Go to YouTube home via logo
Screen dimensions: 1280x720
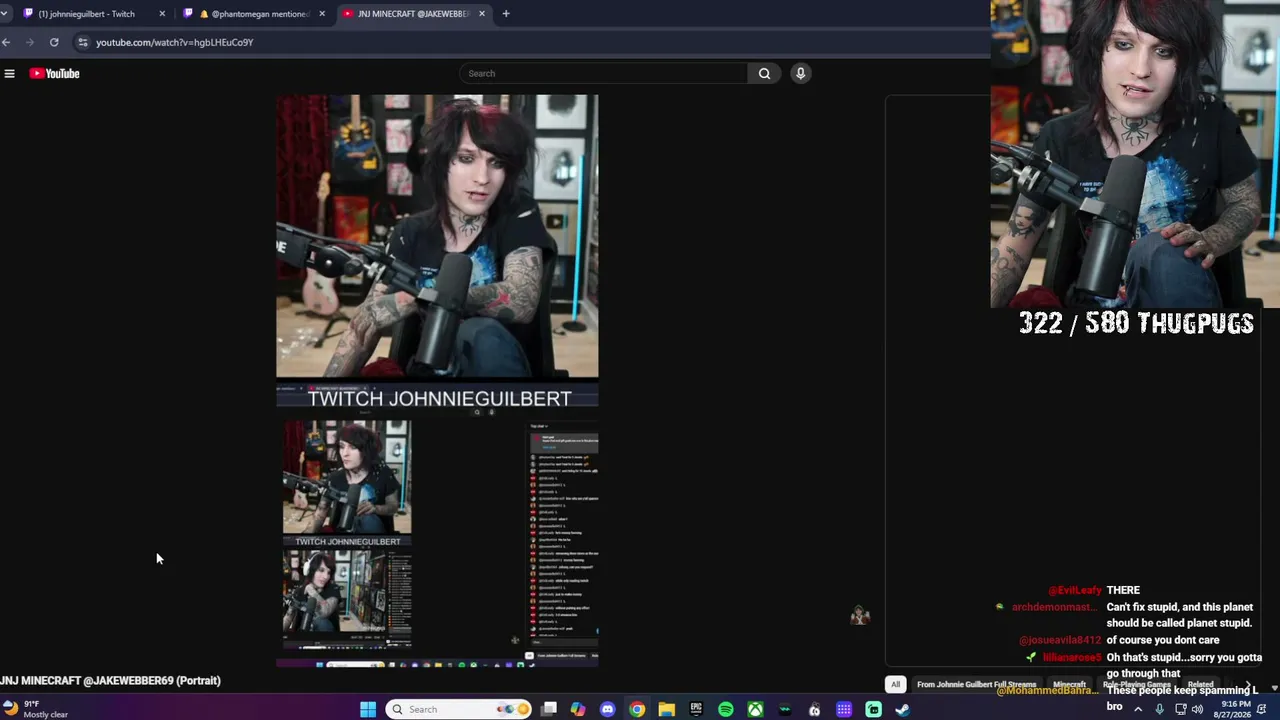coord(54,73)
